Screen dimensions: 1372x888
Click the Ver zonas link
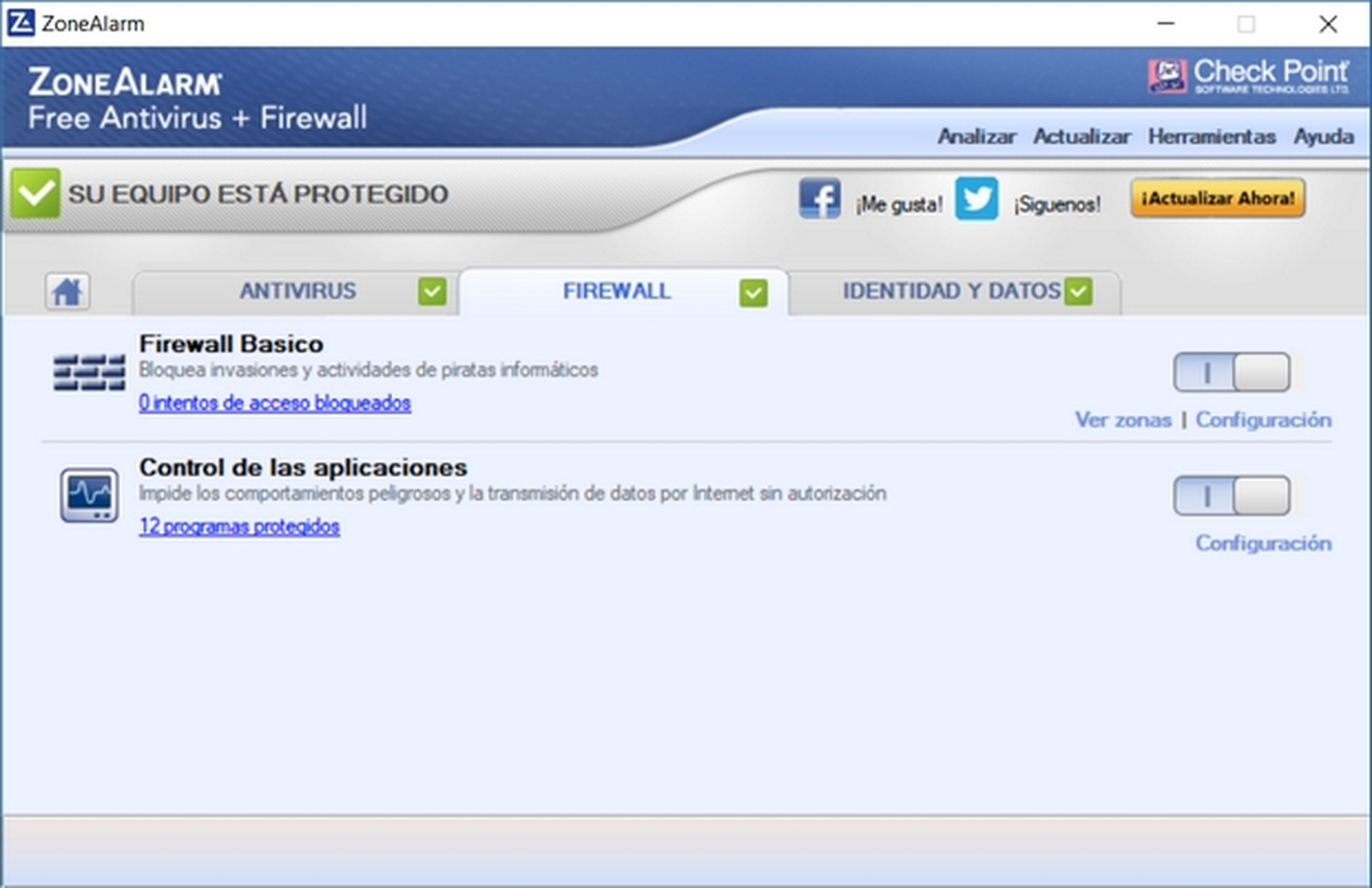pos(1123,420)
